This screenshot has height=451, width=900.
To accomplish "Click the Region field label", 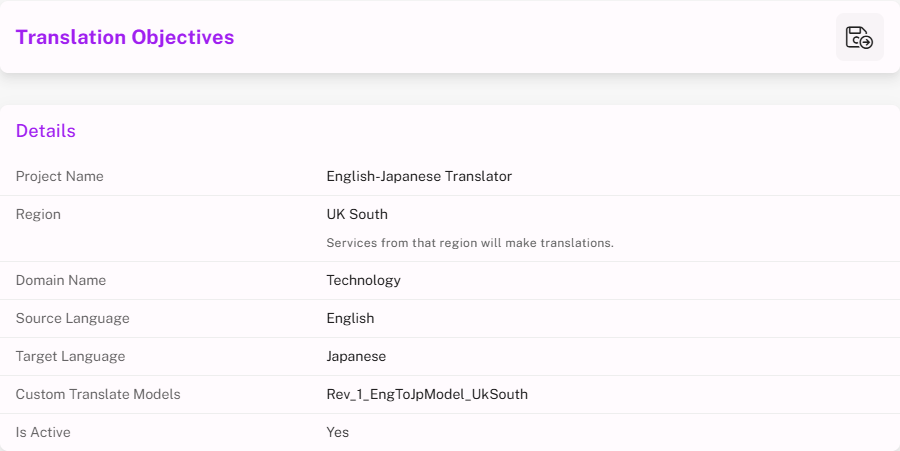I will [x=38, y=214].
